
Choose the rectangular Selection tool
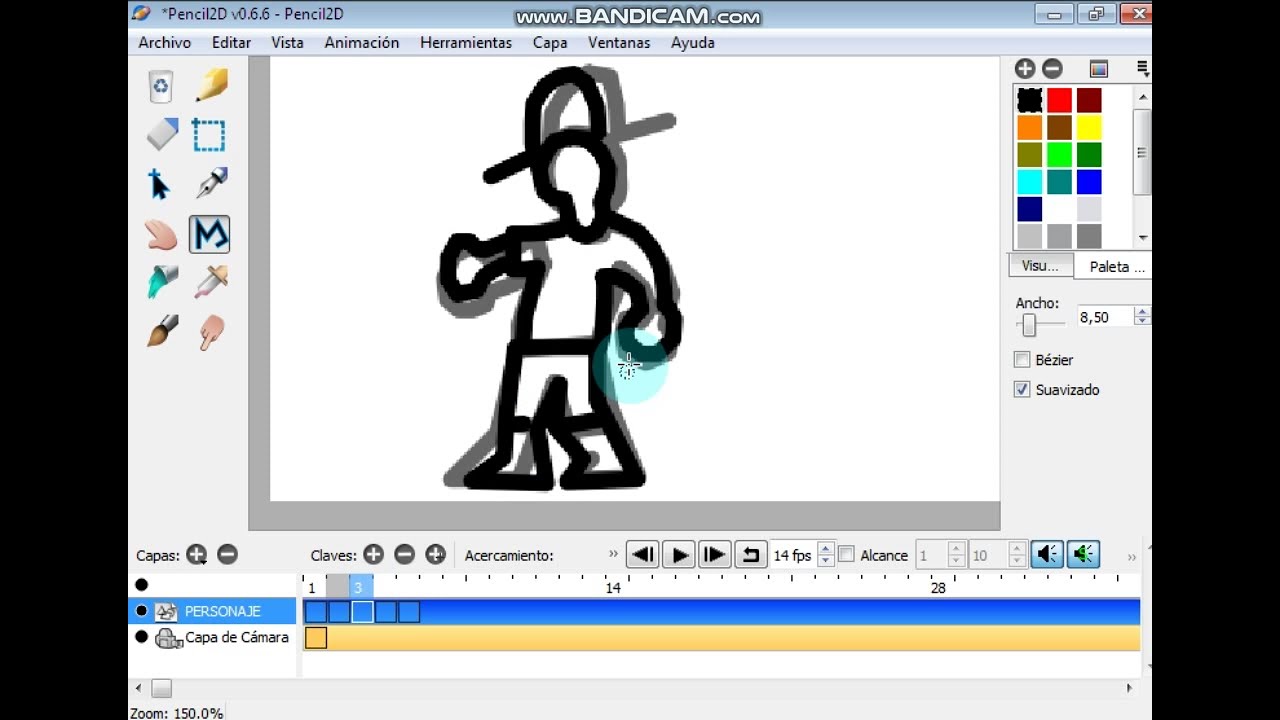pos(209,135)
